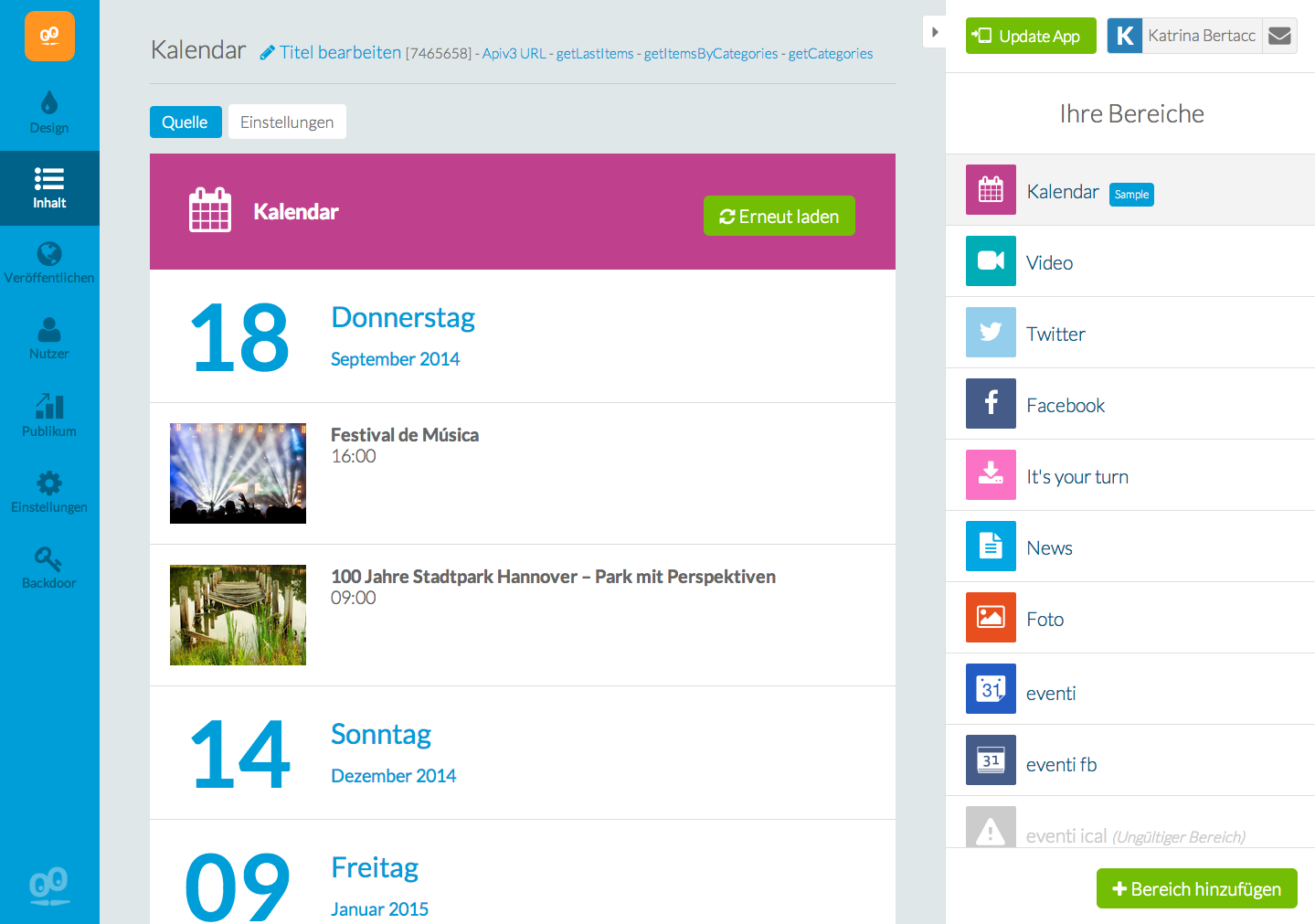The width and height of the screenshot is (1315, 924).
Task: Open Einstellungen gear in left sidebar
Action: tap(49, 492)
